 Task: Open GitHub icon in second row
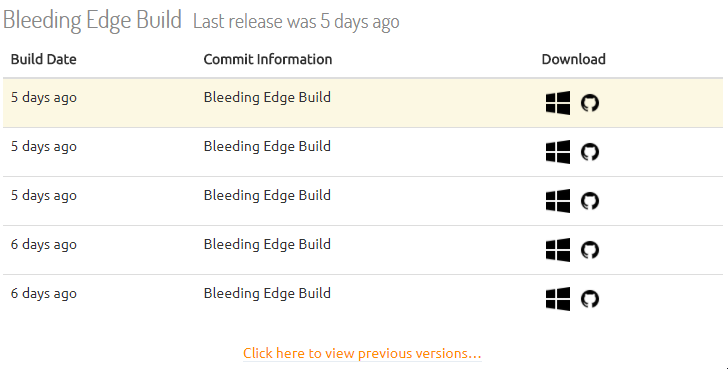click(590, 152)
